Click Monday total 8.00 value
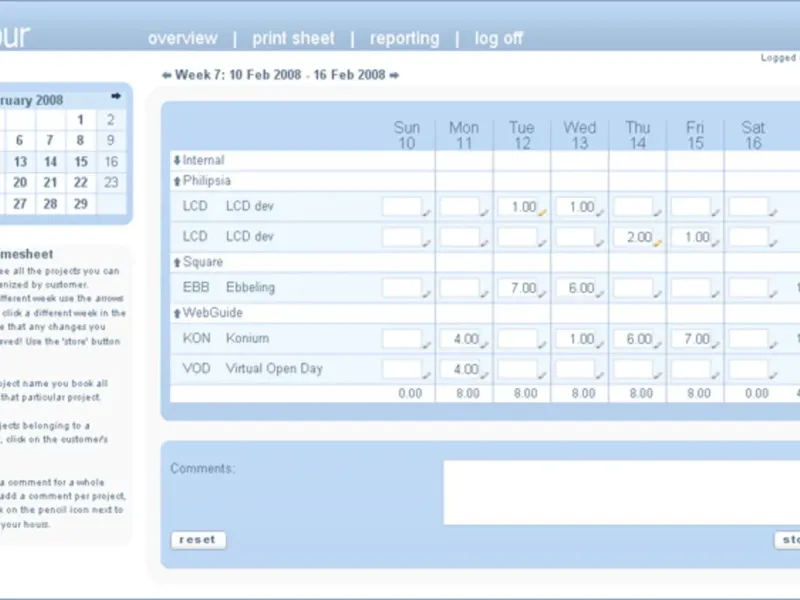 (x=468, y=393)
